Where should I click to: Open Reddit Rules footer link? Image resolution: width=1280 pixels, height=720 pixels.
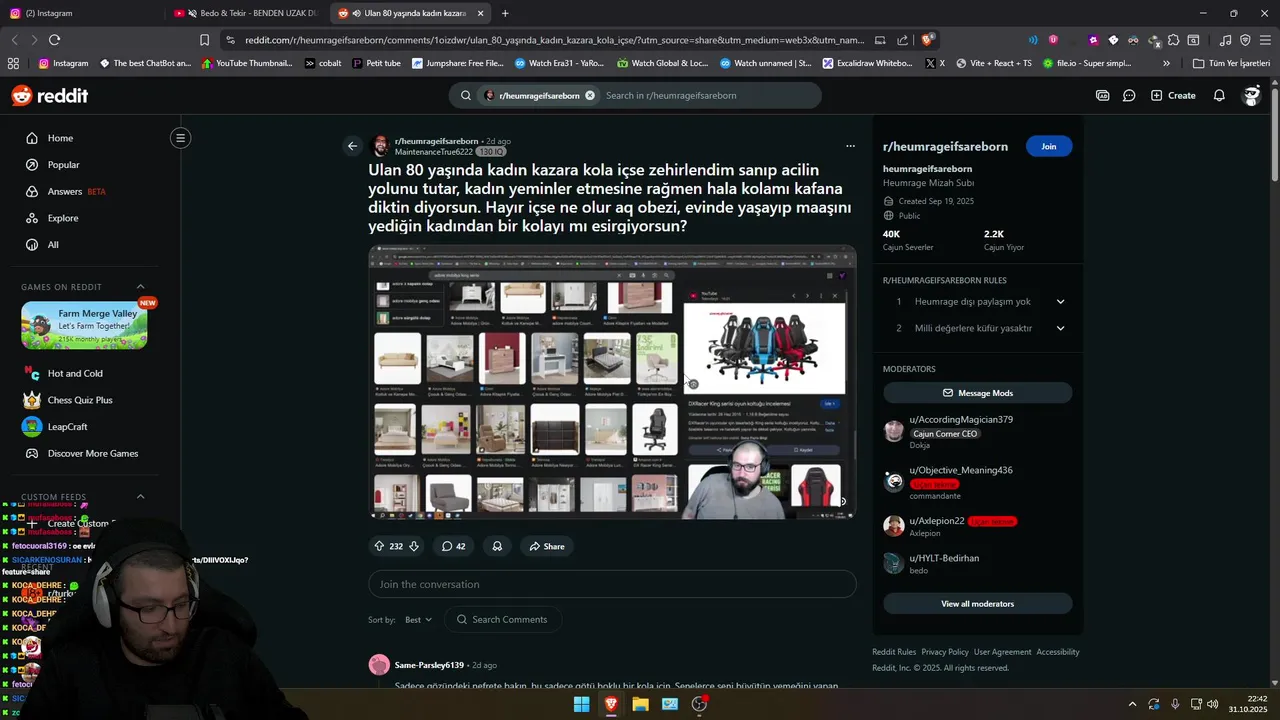tap(894, 652)
